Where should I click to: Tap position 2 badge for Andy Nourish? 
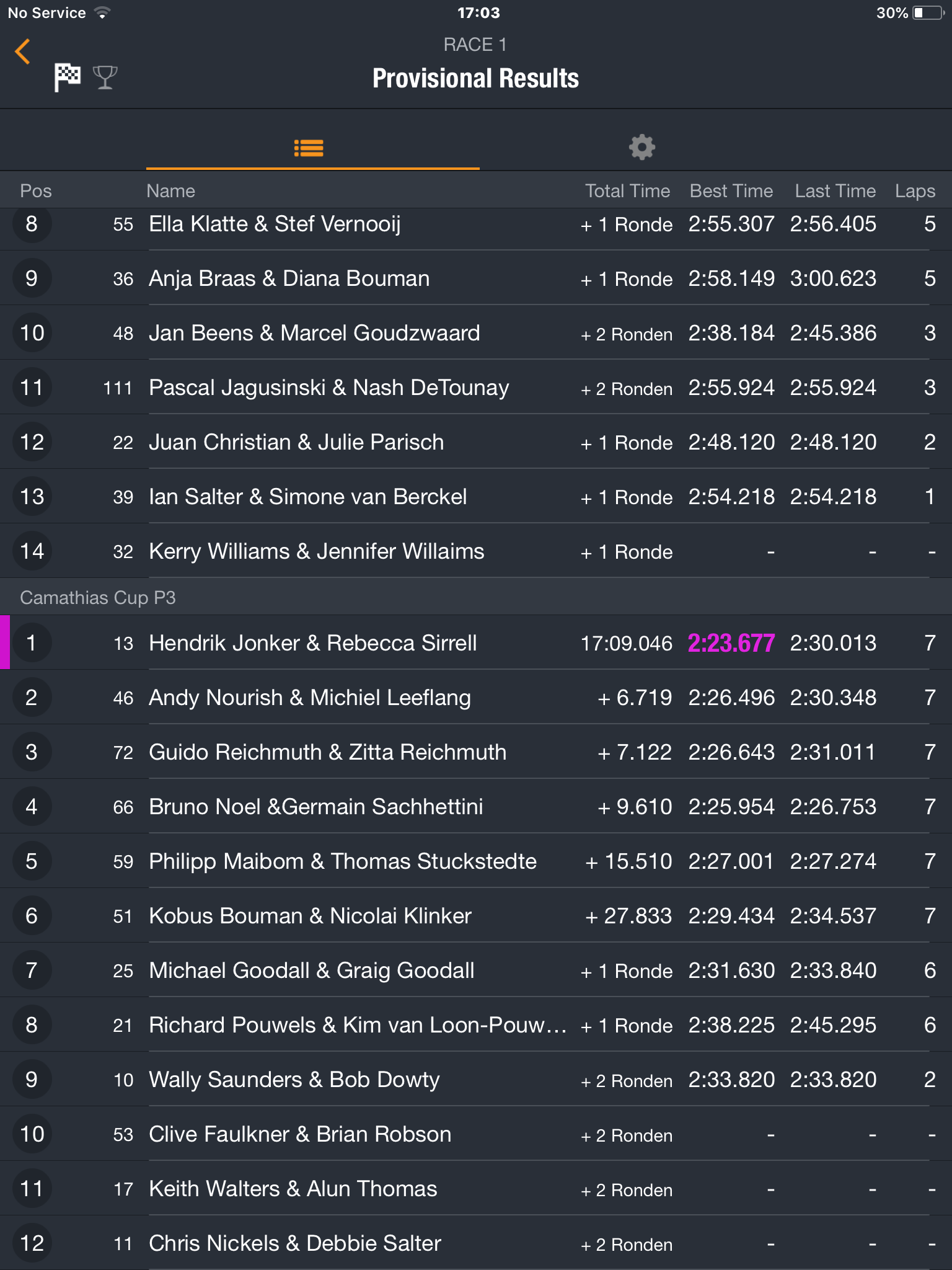tap(32, 698)
